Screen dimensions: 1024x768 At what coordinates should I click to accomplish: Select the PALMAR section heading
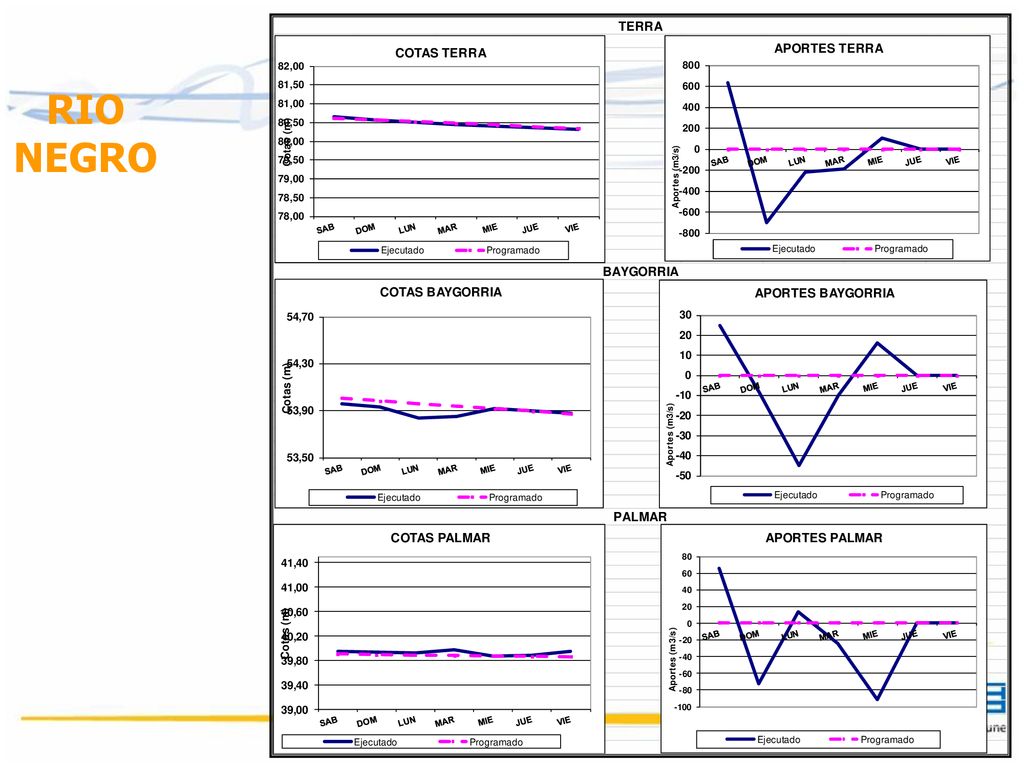[x=640, y=517]
